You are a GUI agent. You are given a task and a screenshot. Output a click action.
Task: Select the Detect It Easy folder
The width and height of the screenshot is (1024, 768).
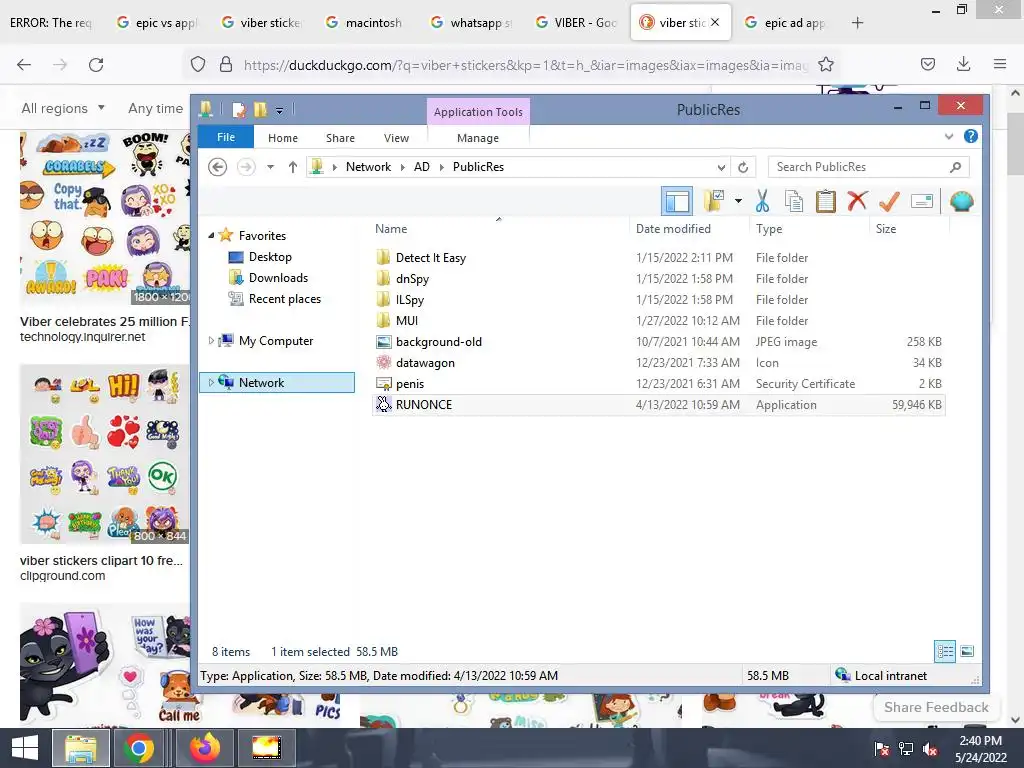click(658, 257)
